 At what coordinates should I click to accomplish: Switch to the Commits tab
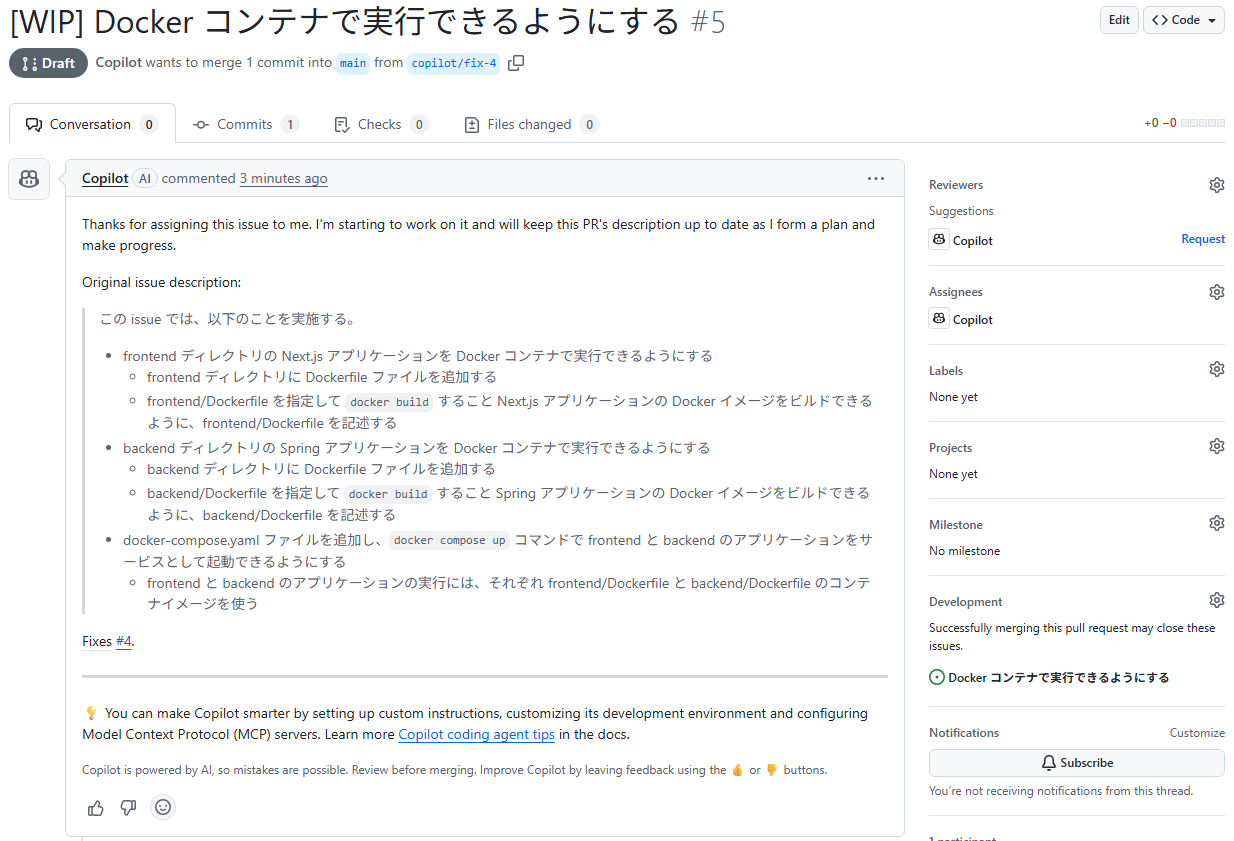[246, 124]
